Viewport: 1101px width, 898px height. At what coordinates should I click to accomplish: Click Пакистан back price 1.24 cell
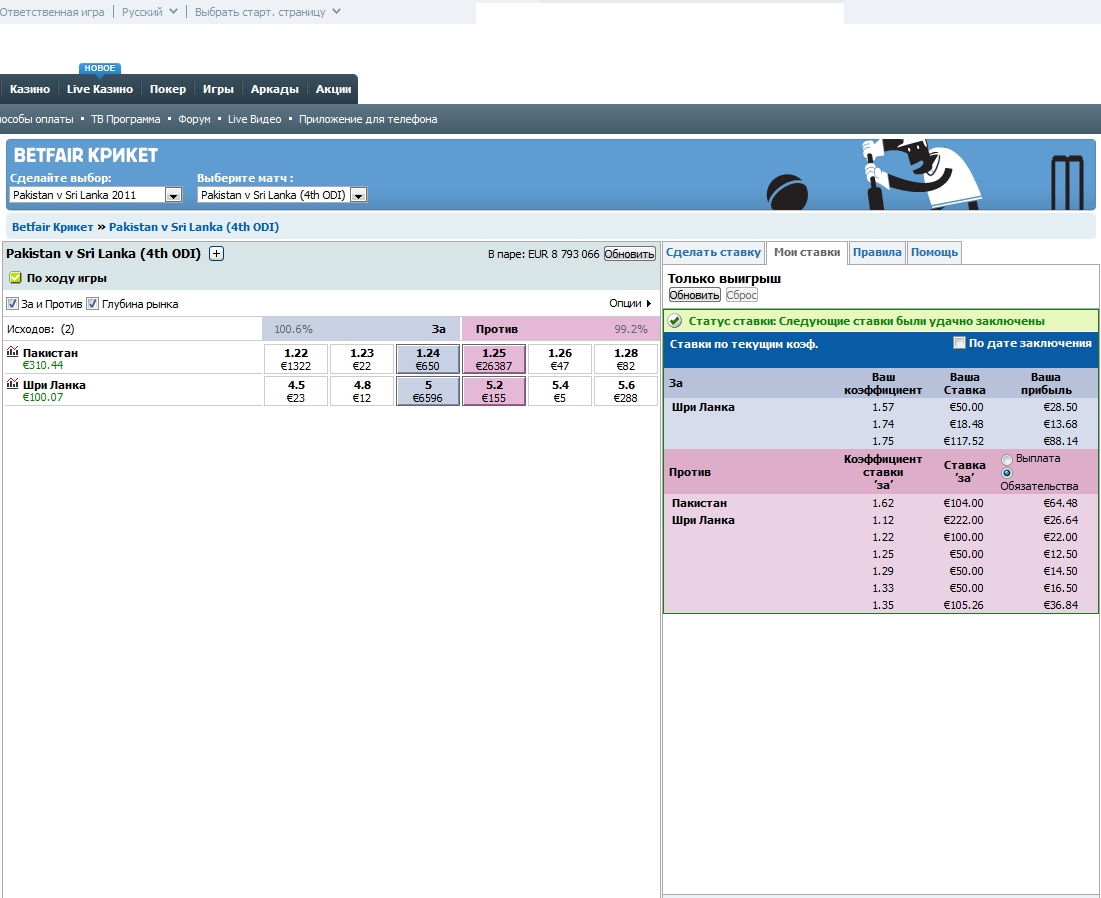(x=428, y=359)
